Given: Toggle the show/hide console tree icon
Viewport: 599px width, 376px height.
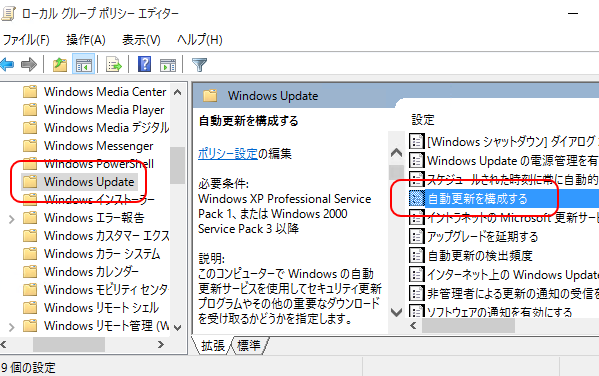Looking at the screenshot, I should tap(84, 65).
